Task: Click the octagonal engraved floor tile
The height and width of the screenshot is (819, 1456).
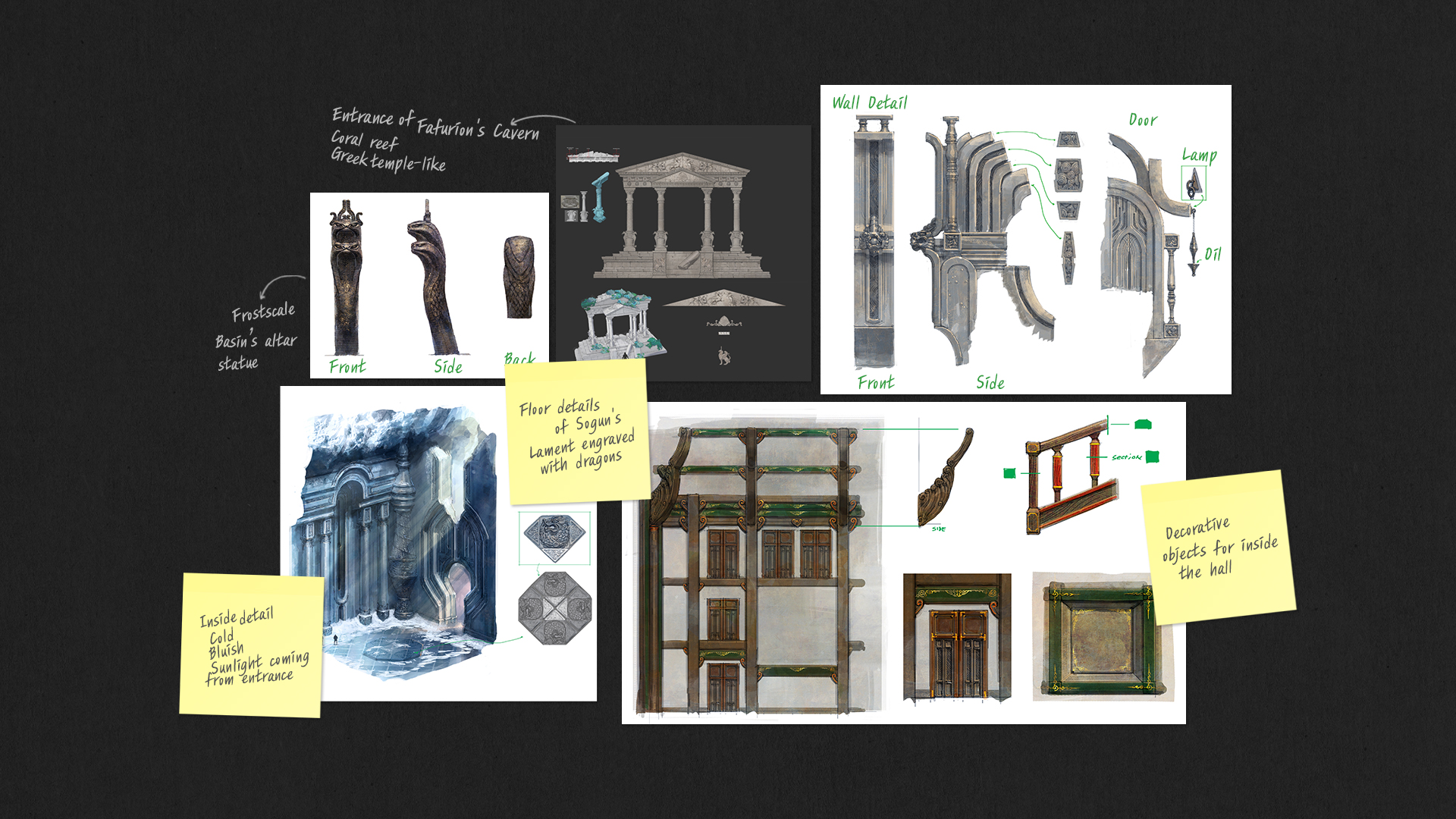Action: coord(555,609)
